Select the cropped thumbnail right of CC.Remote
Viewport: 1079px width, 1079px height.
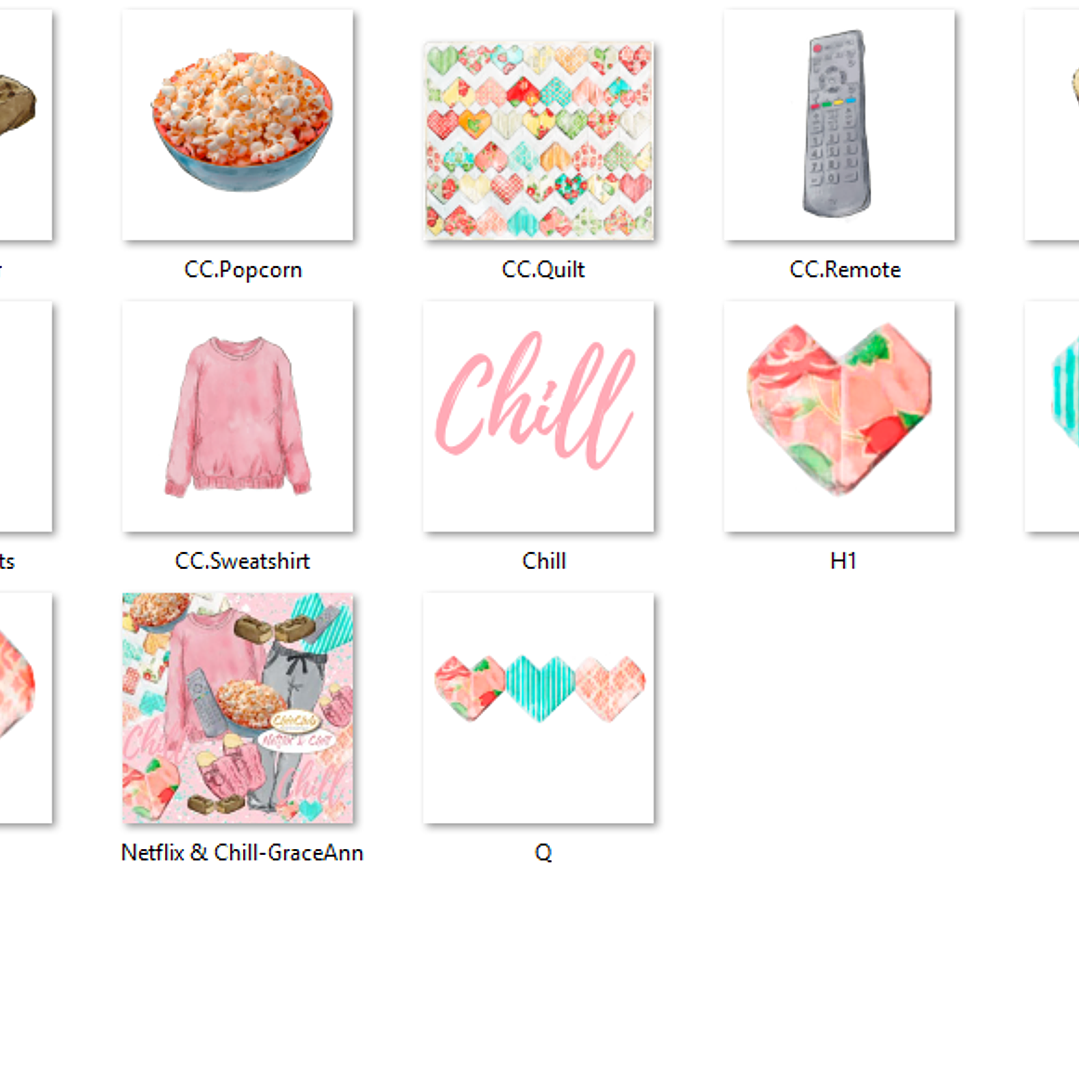(1052, 125)
